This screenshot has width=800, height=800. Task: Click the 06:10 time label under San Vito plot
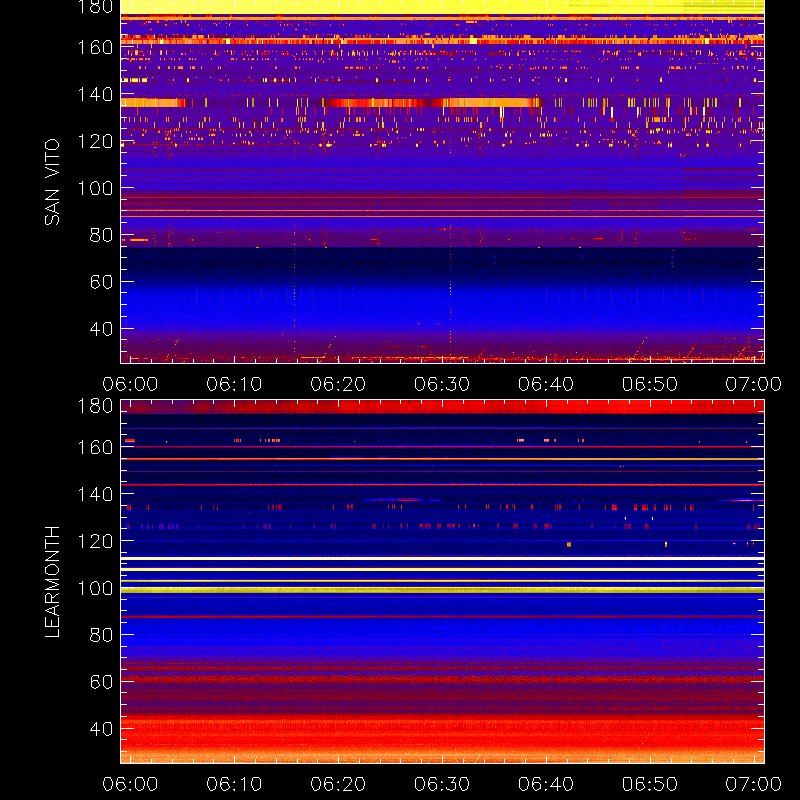click(x=234, y=384)
